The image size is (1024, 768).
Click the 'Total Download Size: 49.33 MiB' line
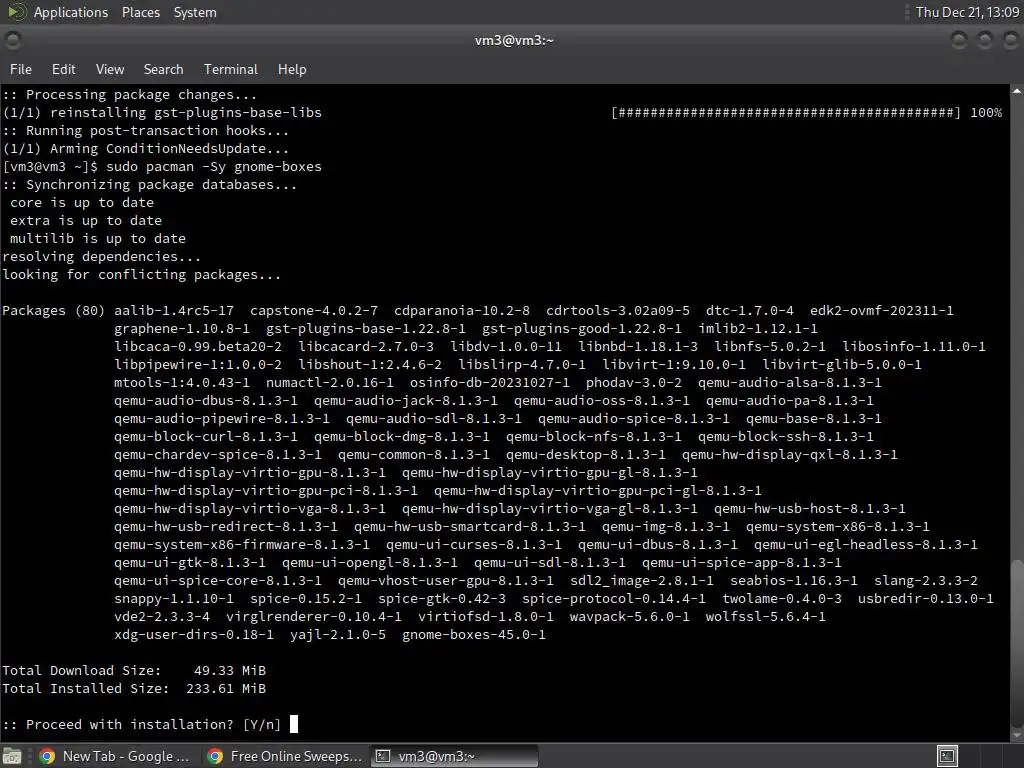[x=134, y=671]
